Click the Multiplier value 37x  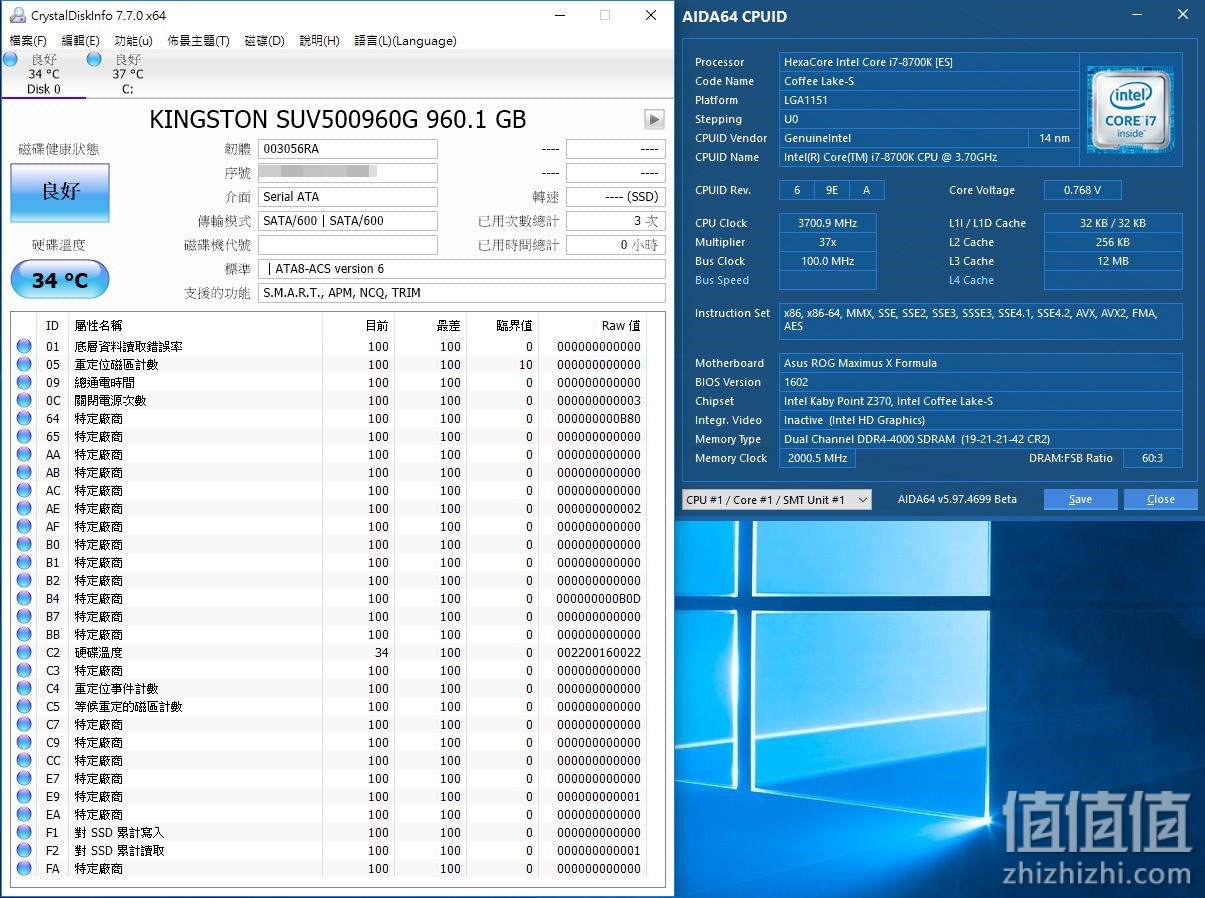(828, 242)
